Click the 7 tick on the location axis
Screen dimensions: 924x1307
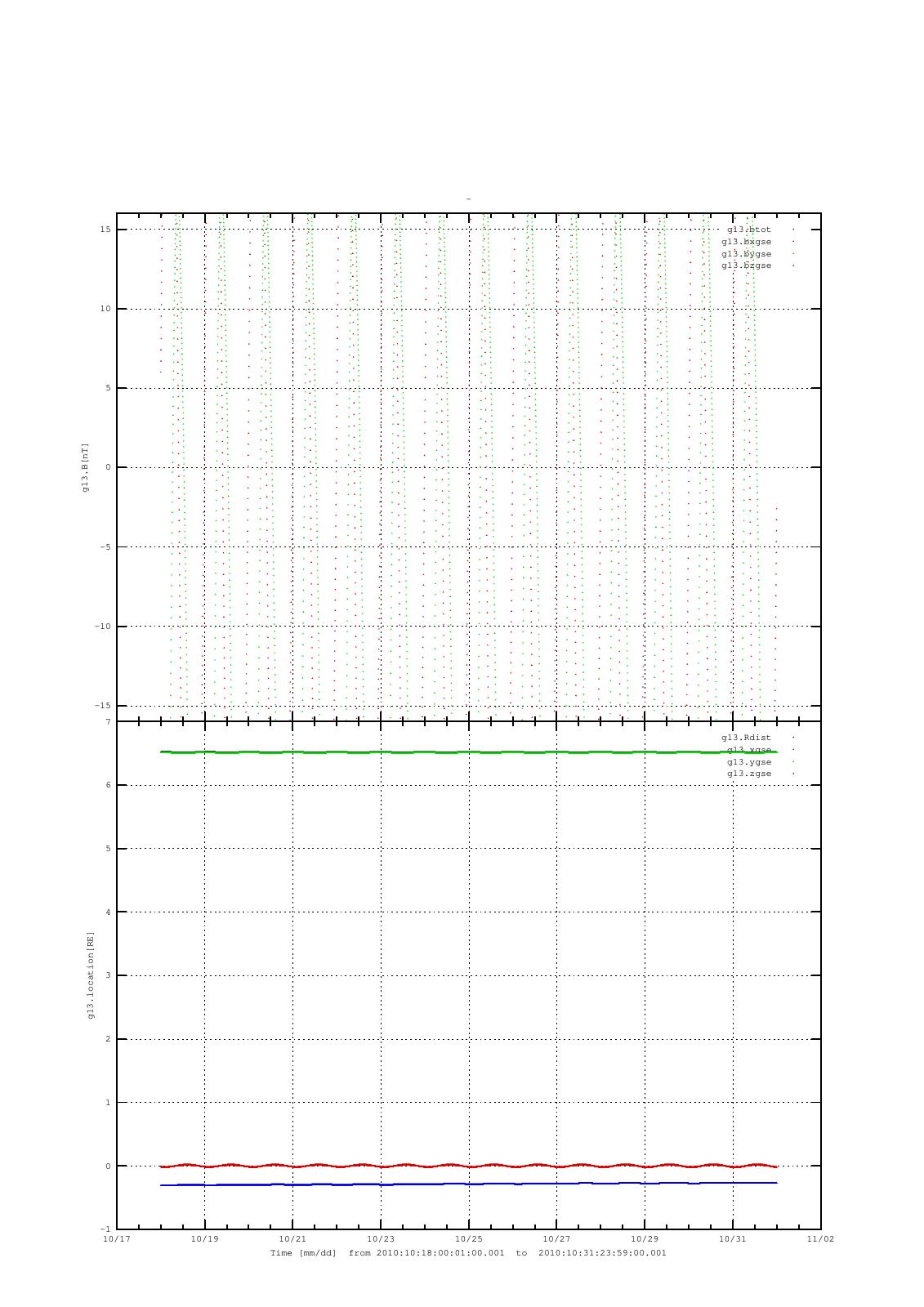click(x=108, y=722)
